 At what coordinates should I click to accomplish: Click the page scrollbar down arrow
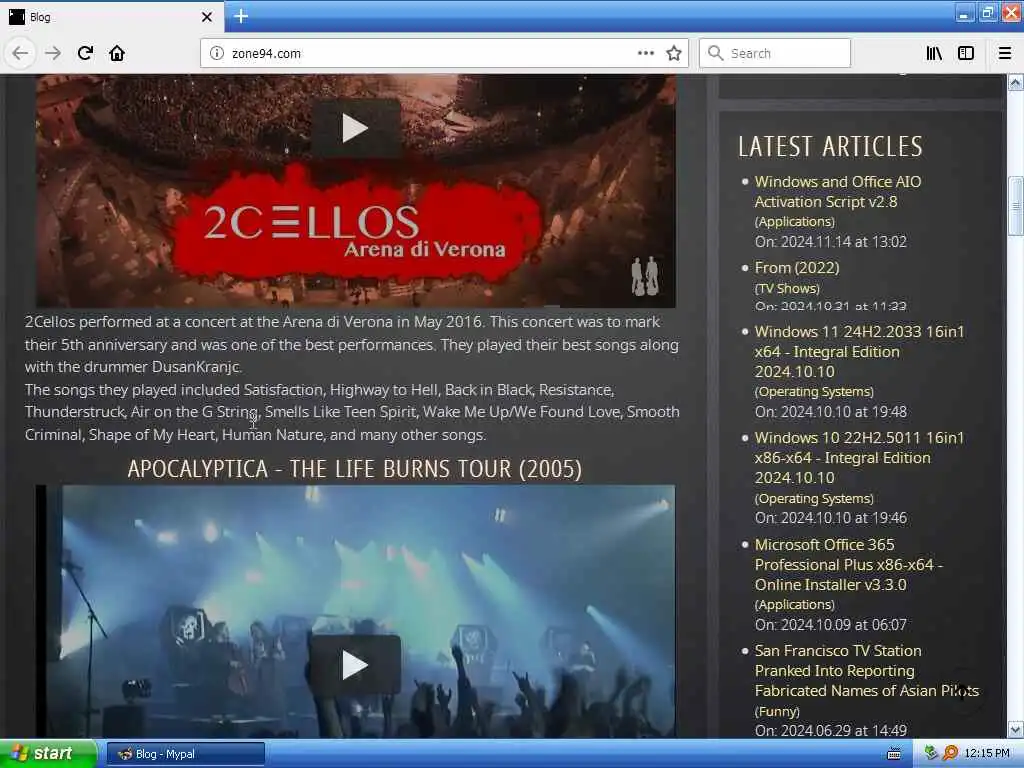point(1016,729)
